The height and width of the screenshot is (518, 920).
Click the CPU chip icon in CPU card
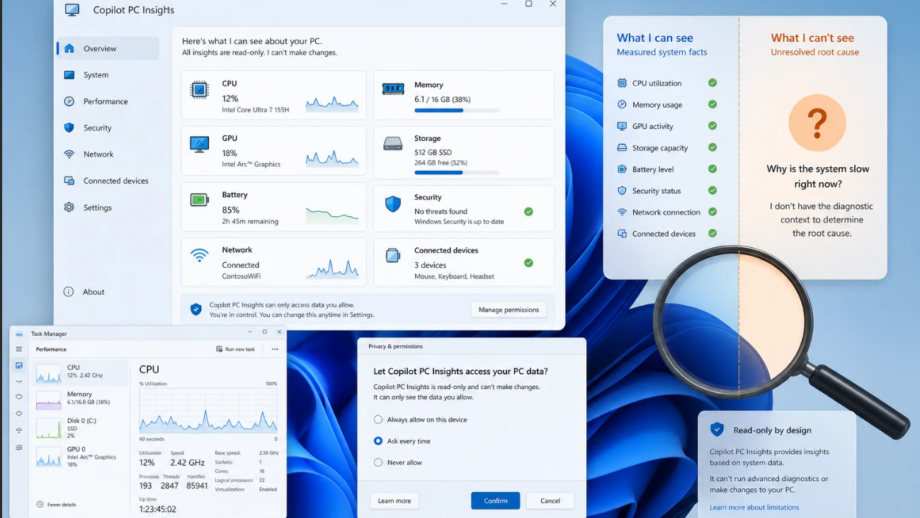point(199,90)
